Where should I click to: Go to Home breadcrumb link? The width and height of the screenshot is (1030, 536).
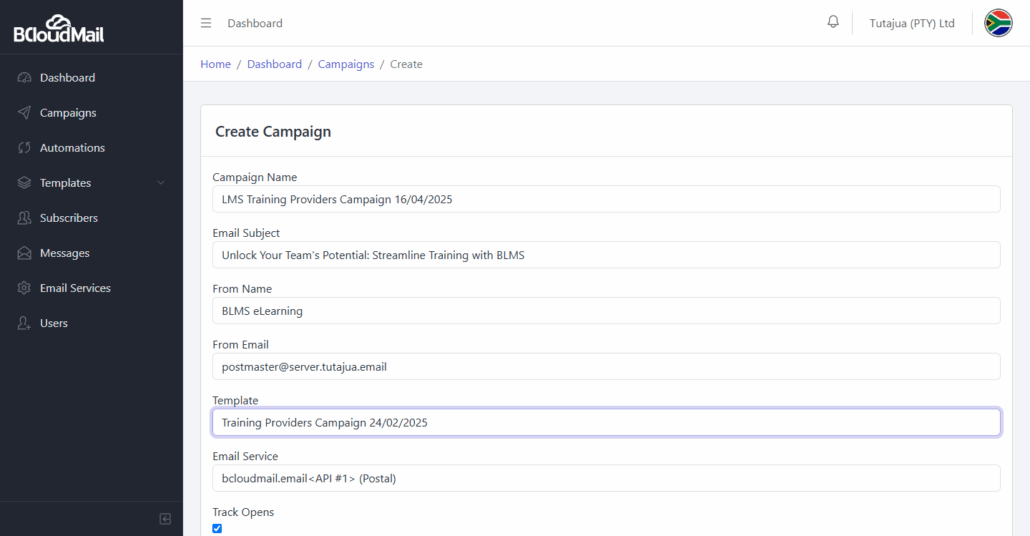pos(215,64)
